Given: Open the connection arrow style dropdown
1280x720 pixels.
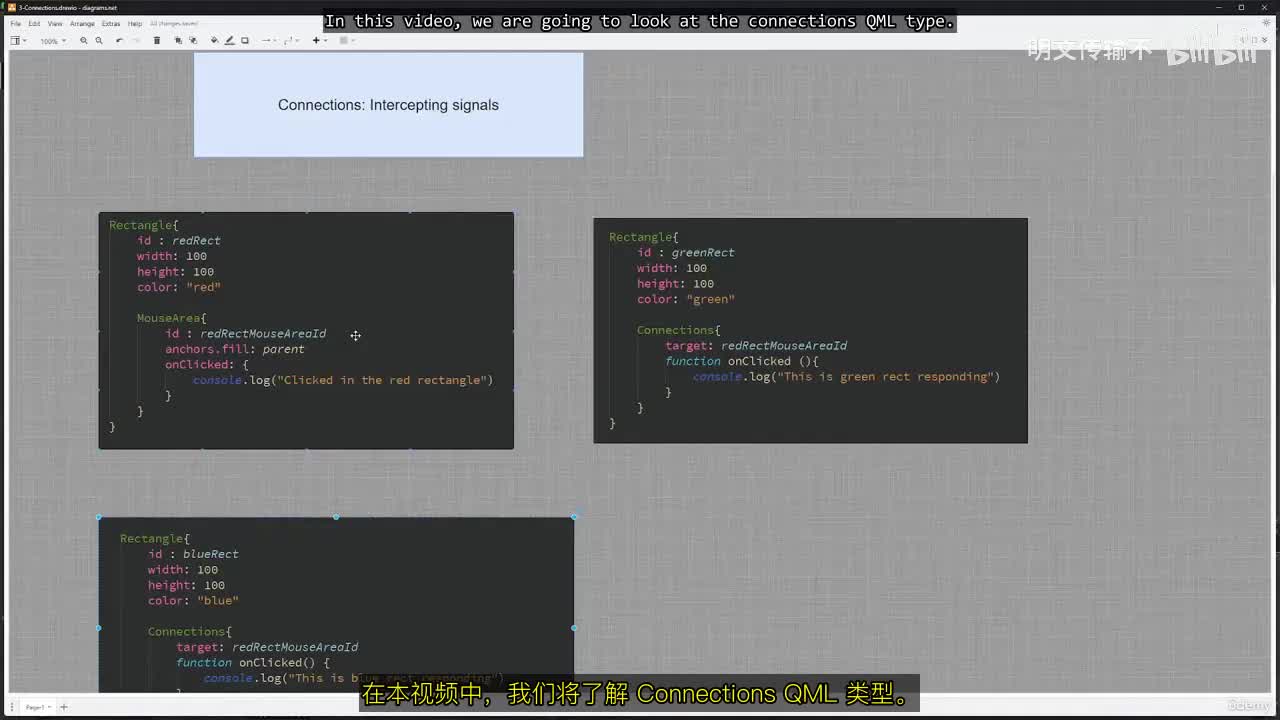Looking at the screenshot, I should click(268, 40).
